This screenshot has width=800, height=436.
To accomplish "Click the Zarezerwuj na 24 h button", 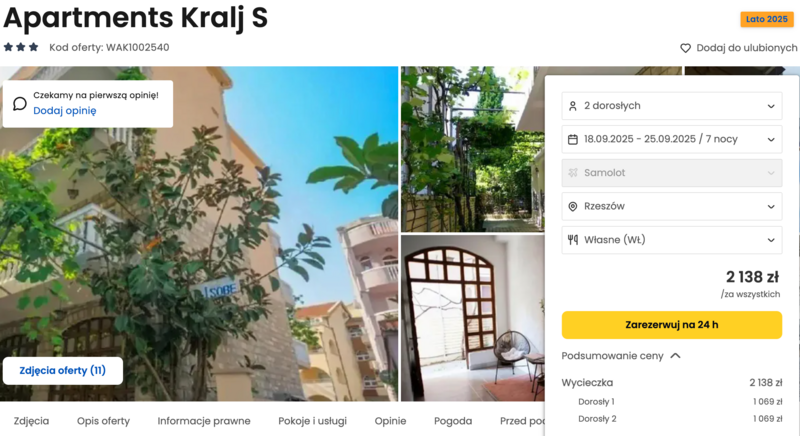I will pos(671,325).
